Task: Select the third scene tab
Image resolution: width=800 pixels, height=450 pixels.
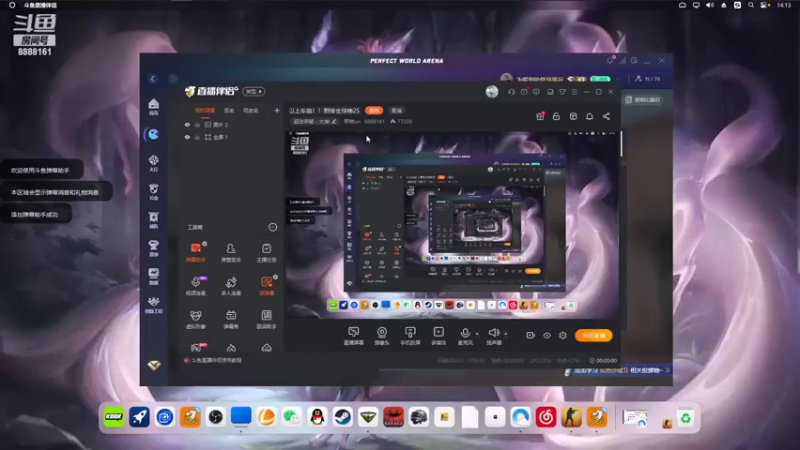Action: tap(251, 110)
